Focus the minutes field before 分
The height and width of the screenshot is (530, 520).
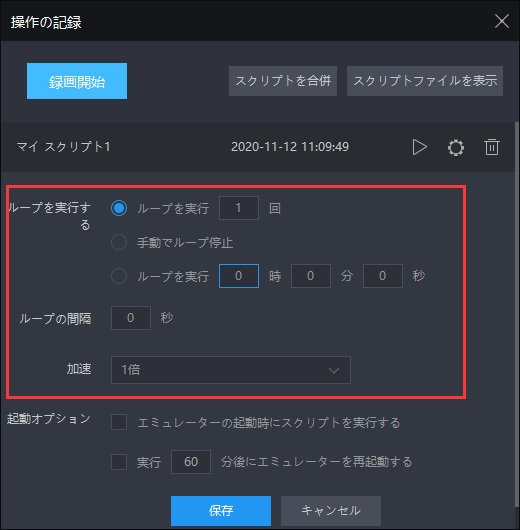[311, 276]
